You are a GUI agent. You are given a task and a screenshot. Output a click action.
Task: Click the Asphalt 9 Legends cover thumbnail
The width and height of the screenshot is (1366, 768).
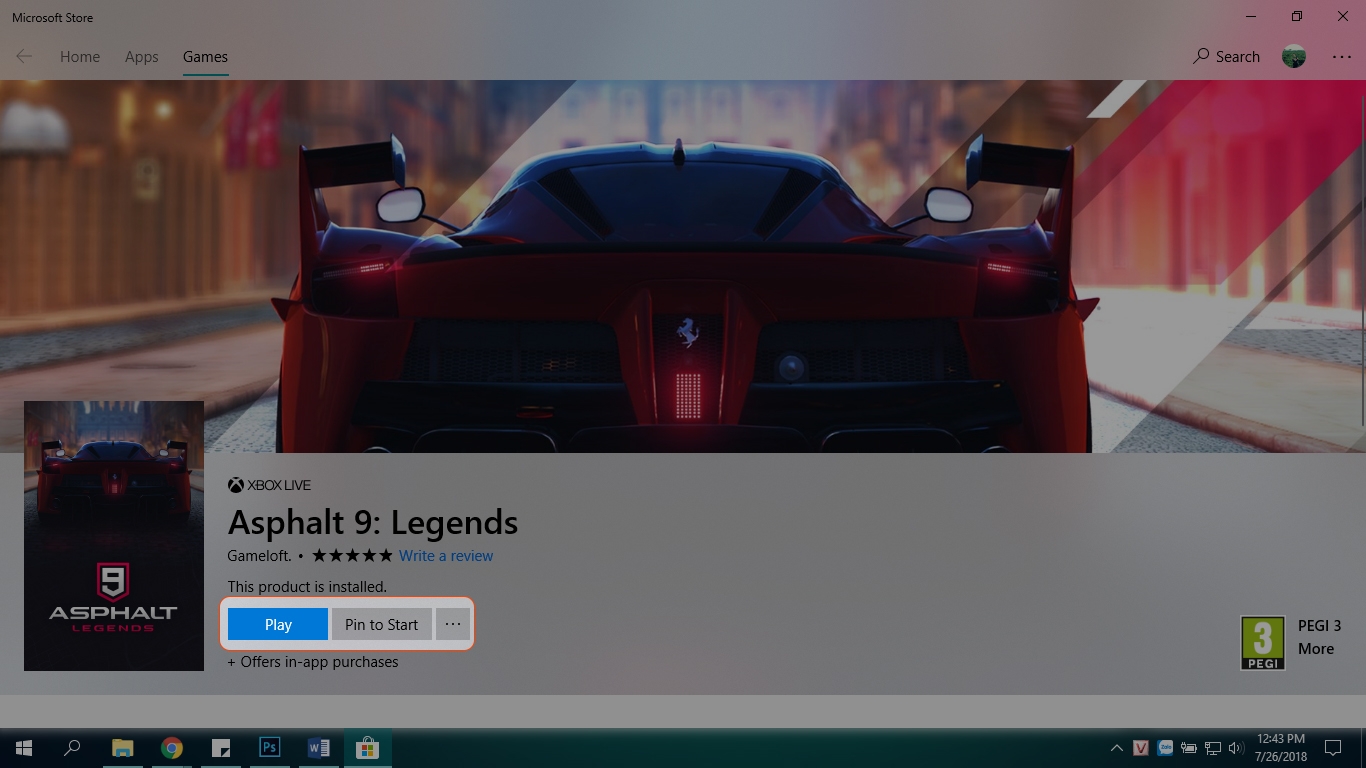tap(114, 536)
